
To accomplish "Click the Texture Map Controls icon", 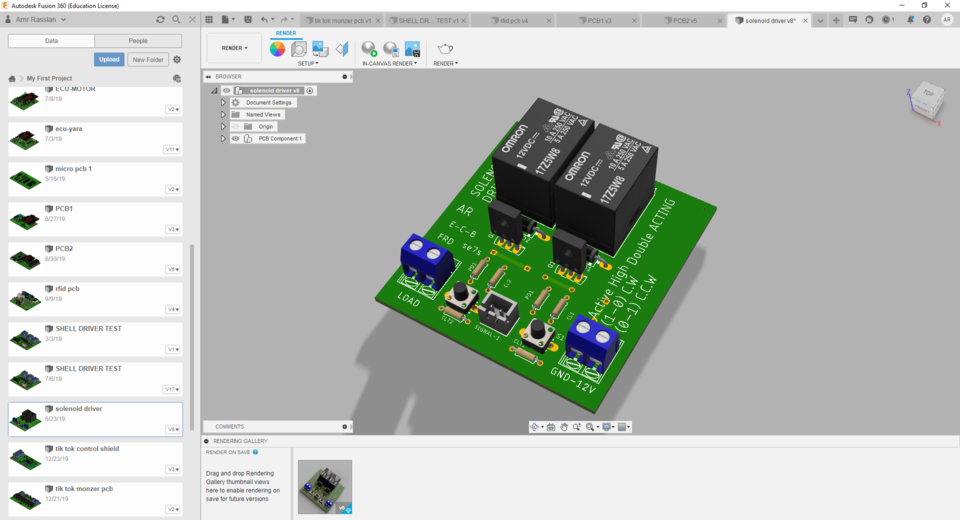I will [342, 49].
